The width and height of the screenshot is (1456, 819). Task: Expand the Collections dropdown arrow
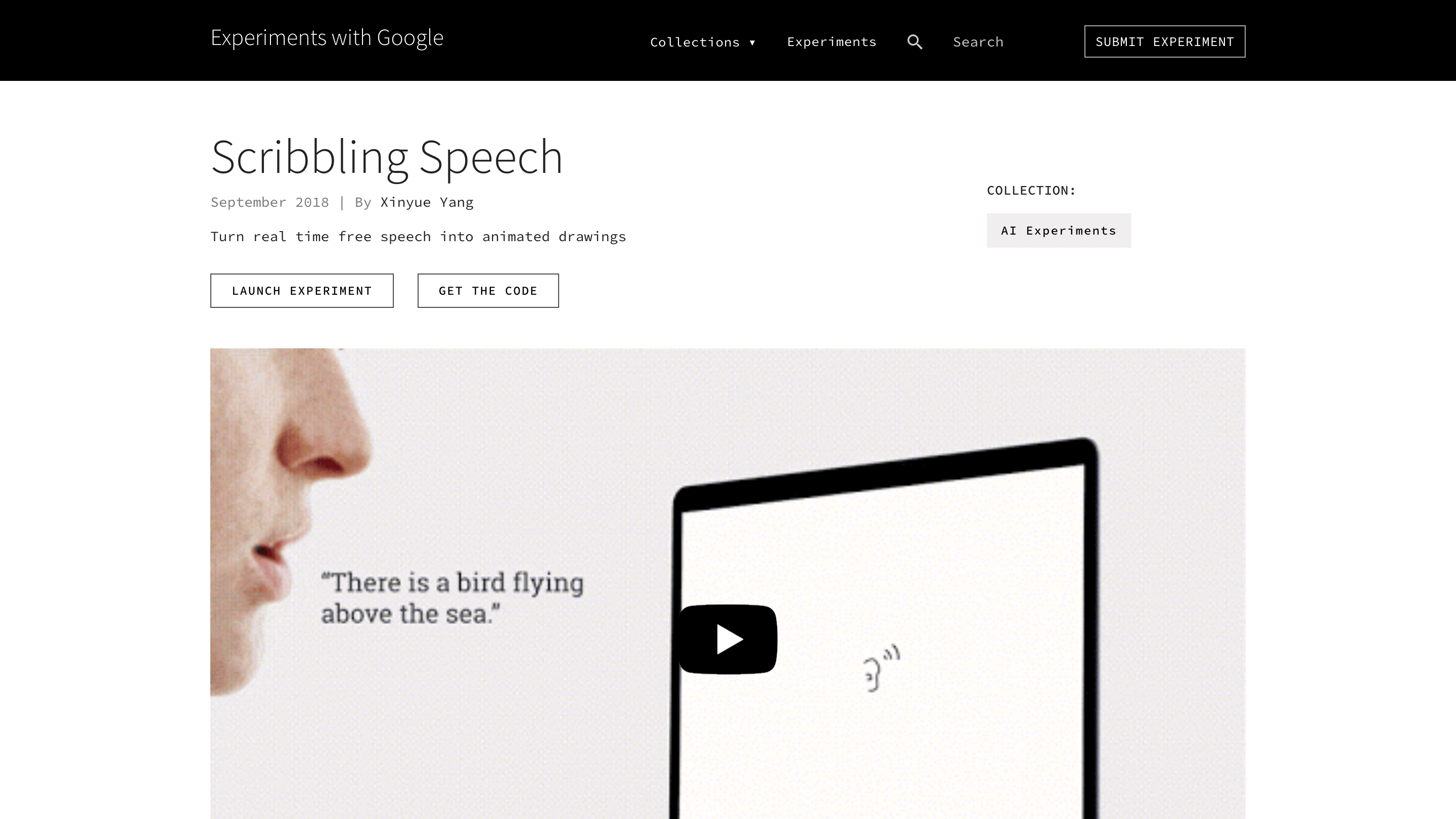752,42
